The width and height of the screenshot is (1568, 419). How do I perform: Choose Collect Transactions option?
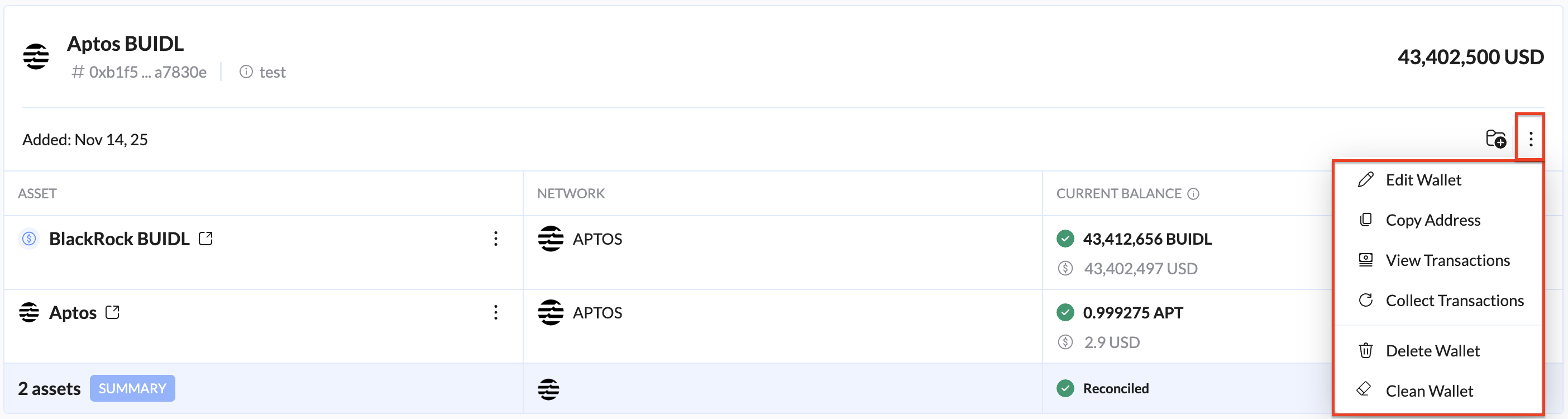pos(1454,300)
